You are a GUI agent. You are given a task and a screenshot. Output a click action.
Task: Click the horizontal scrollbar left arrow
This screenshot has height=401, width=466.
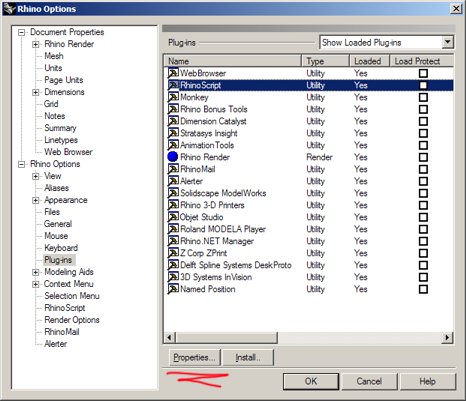pyautogui.click(x=169, y=337)
